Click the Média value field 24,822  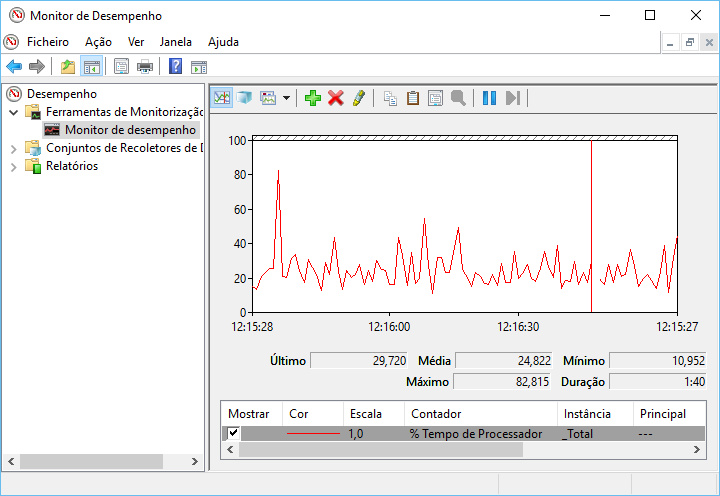point(504,361)
